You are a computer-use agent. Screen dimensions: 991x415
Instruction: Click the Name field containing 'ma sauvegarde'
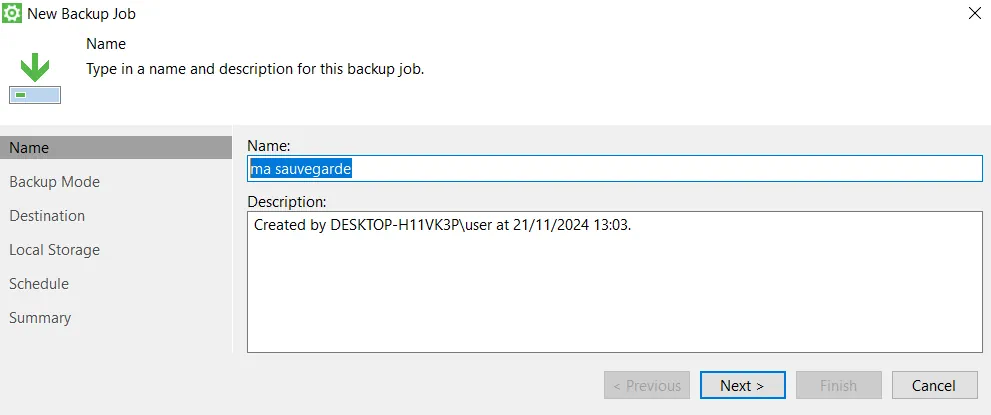tap(615, 169)
